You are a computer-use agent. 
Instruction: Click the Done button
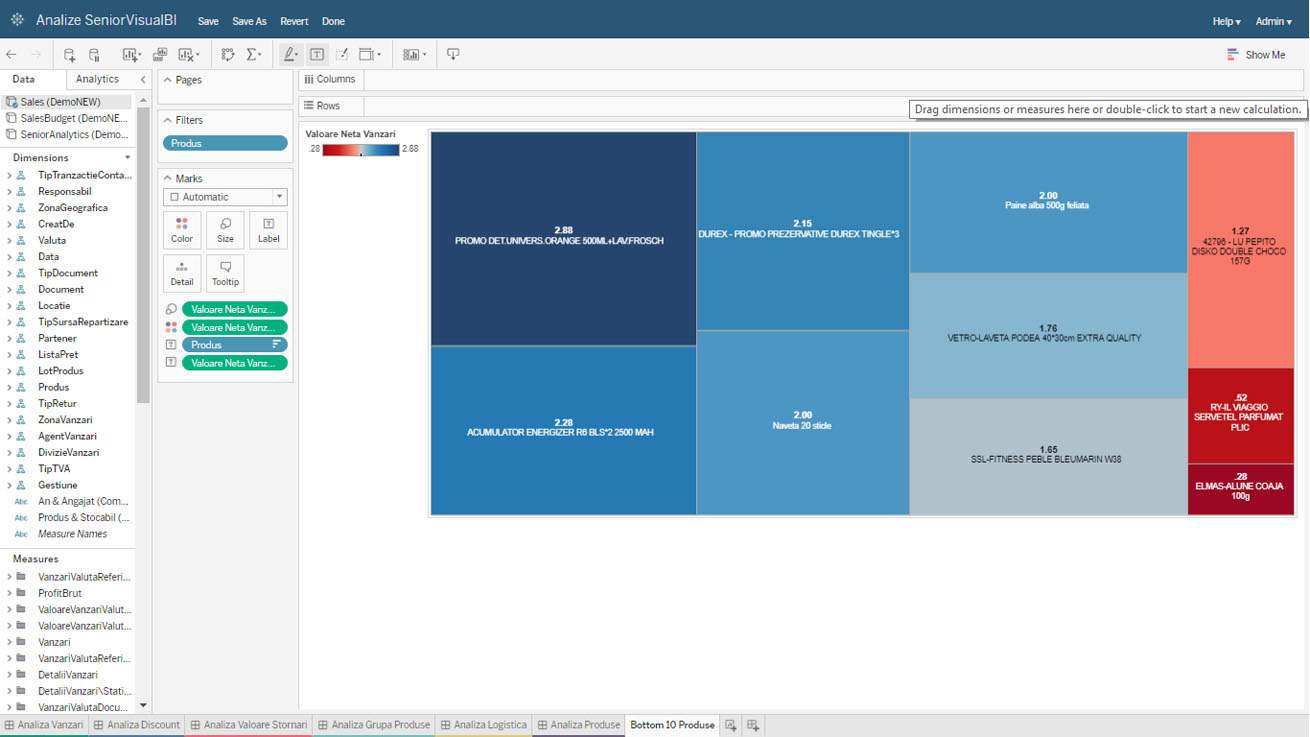333,21
